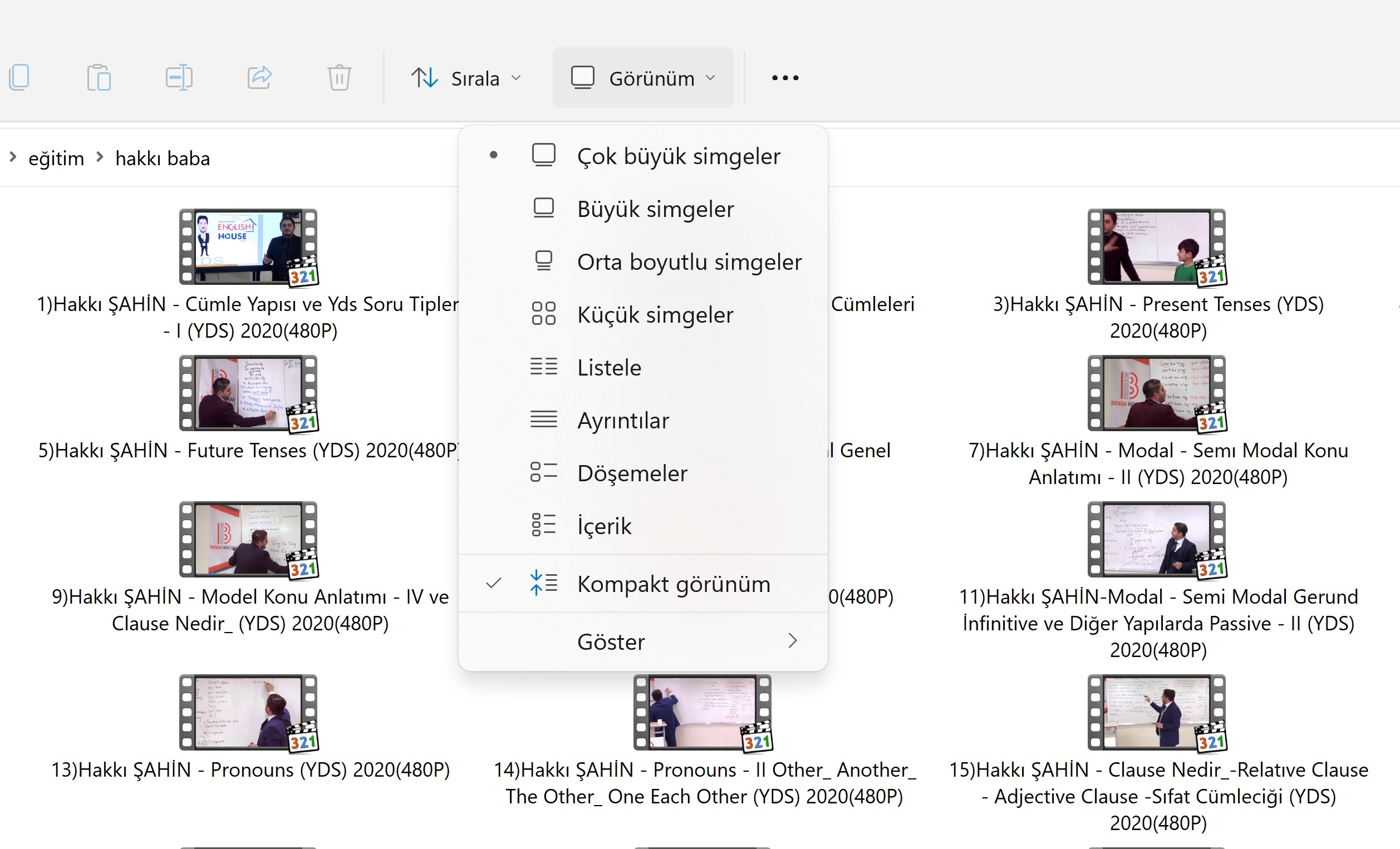Screen dimensions: 1400x849
Task: Expand the Göster submenu arrow
Action: pos(792,641)
